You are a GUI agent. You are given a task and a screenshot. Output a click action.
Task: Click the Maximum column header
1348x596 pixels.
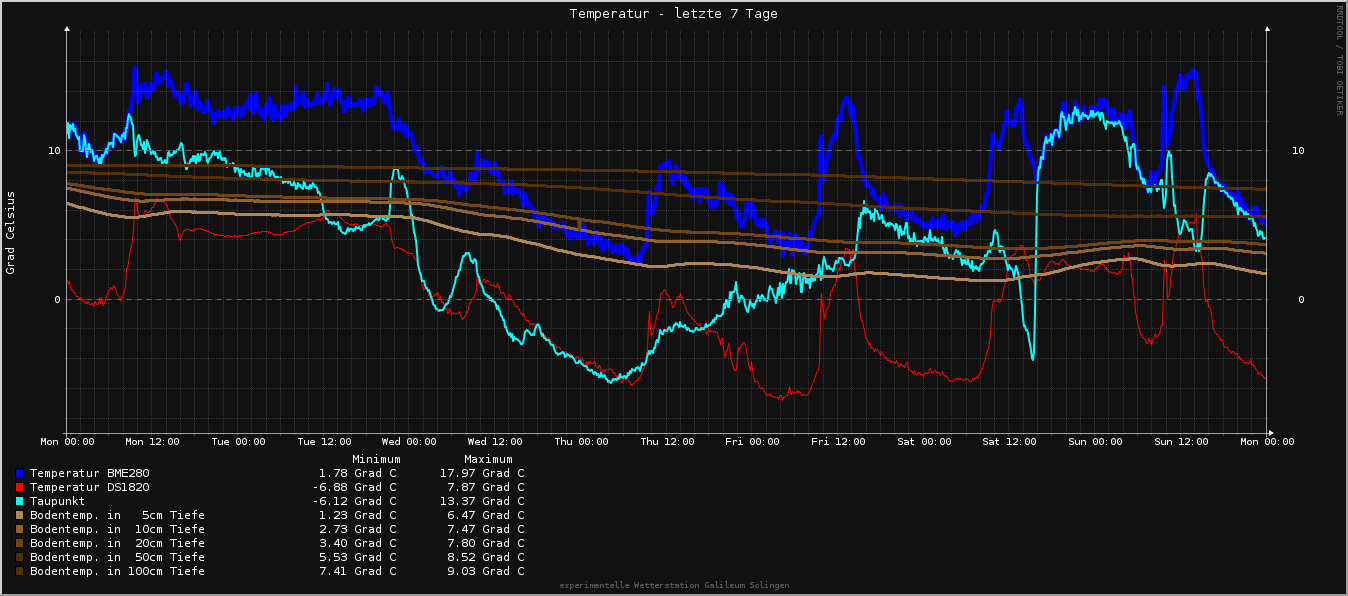[x=488, y=459]
